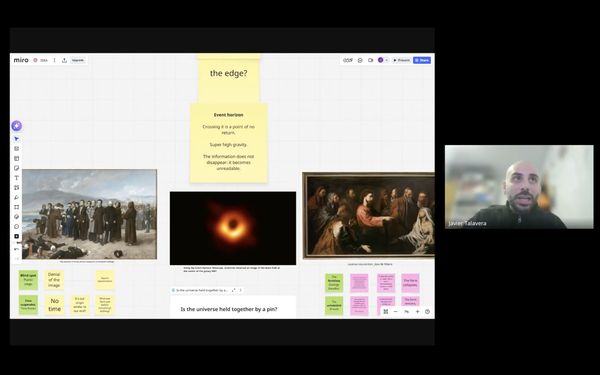The height and width of the screenshot is (375, 600).
Task: Click the heading 'Is the universe held together by a pin?'
Action: (x=229, y=309)
